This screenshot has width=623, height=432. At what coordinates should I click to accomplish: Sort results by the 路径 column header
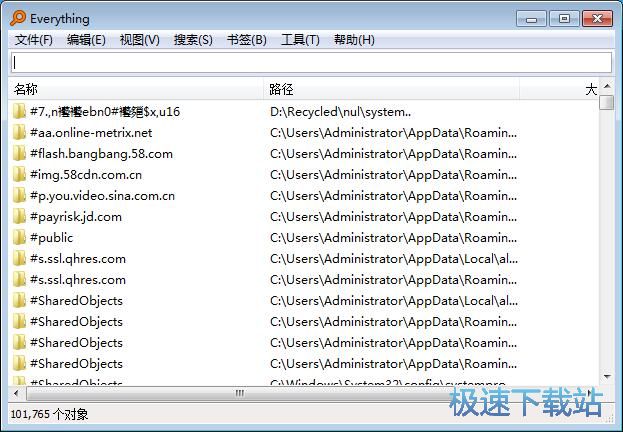(392, 89)
